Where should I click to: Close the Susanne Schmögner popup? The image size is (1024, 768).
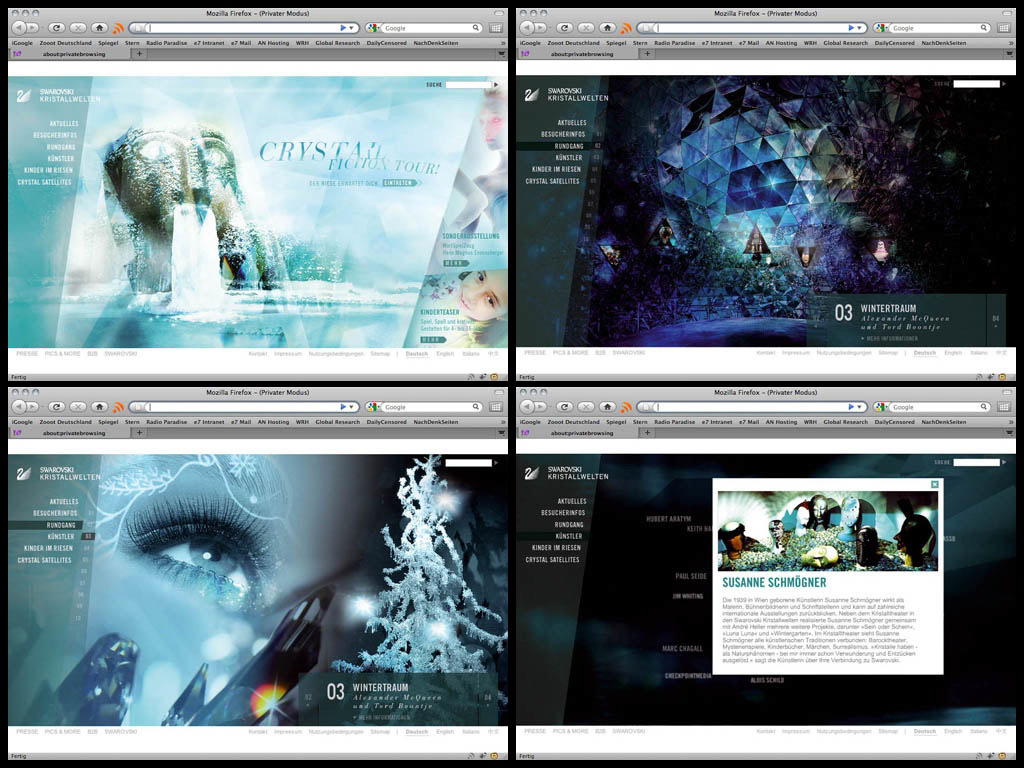click(935, 484)
